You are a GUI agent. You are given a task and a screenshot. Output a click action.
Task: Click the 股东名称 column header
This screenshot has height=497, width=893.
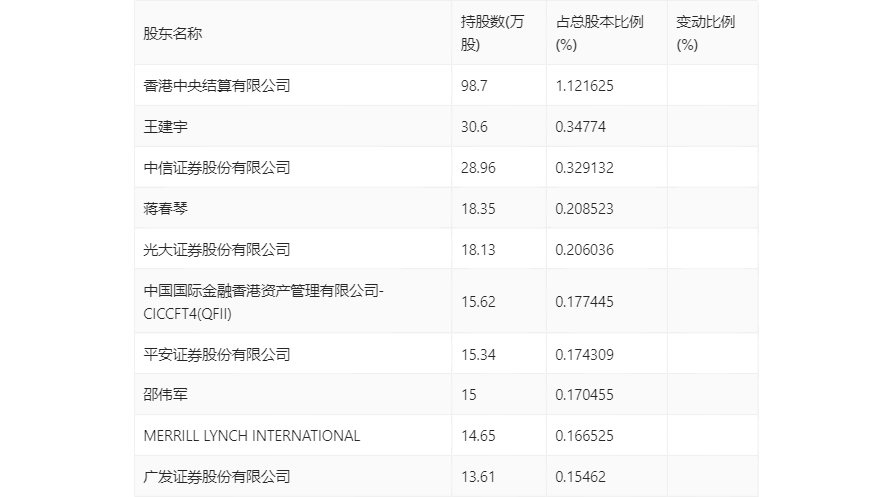pos(173,34)
